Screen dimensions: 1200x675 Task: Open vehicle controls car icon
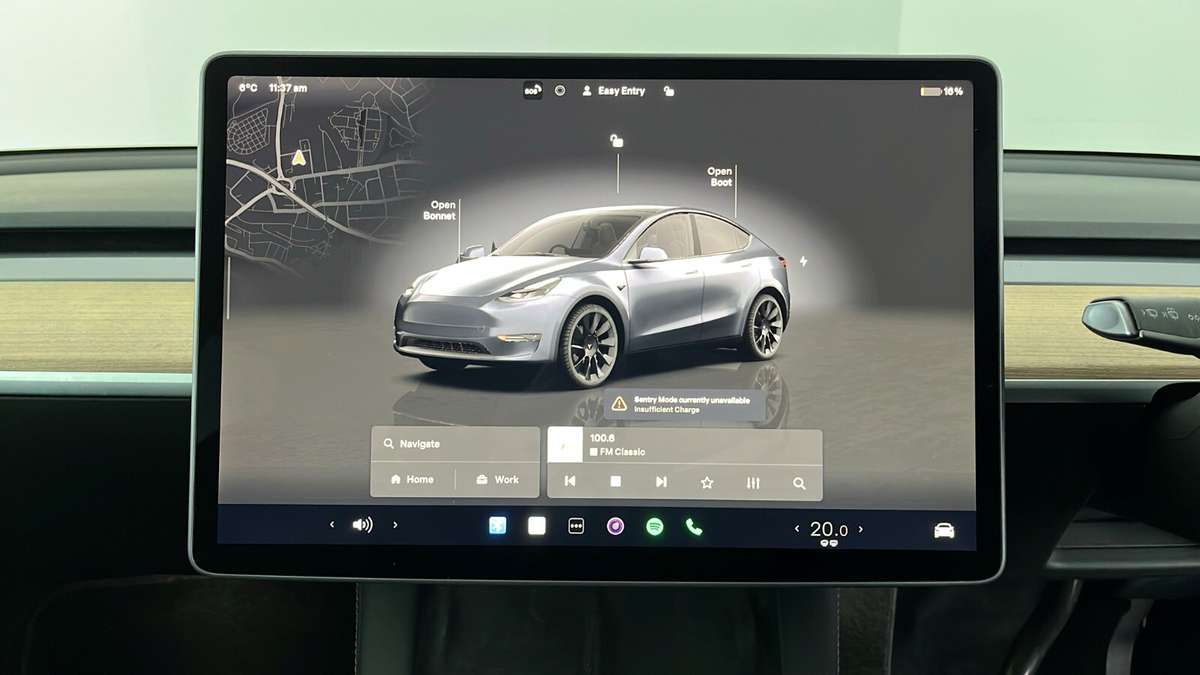tap(944, 530)
